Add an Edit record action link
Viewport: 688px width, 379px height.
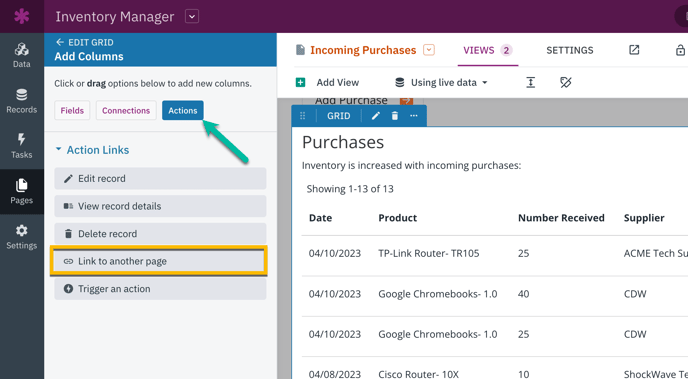click(160, 179)
